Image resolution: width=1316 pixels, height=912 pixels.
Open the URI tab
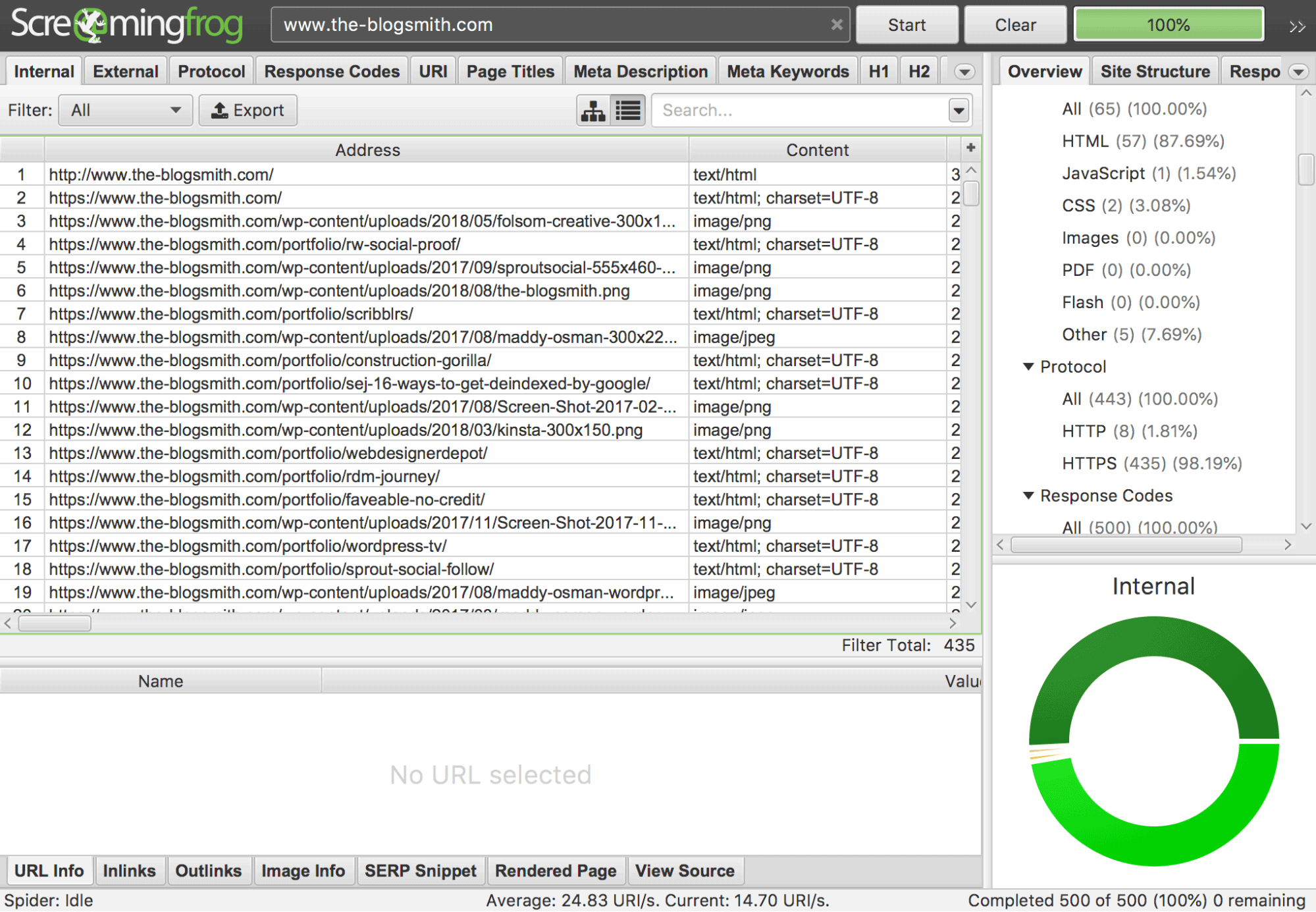(x=433, y=72)
